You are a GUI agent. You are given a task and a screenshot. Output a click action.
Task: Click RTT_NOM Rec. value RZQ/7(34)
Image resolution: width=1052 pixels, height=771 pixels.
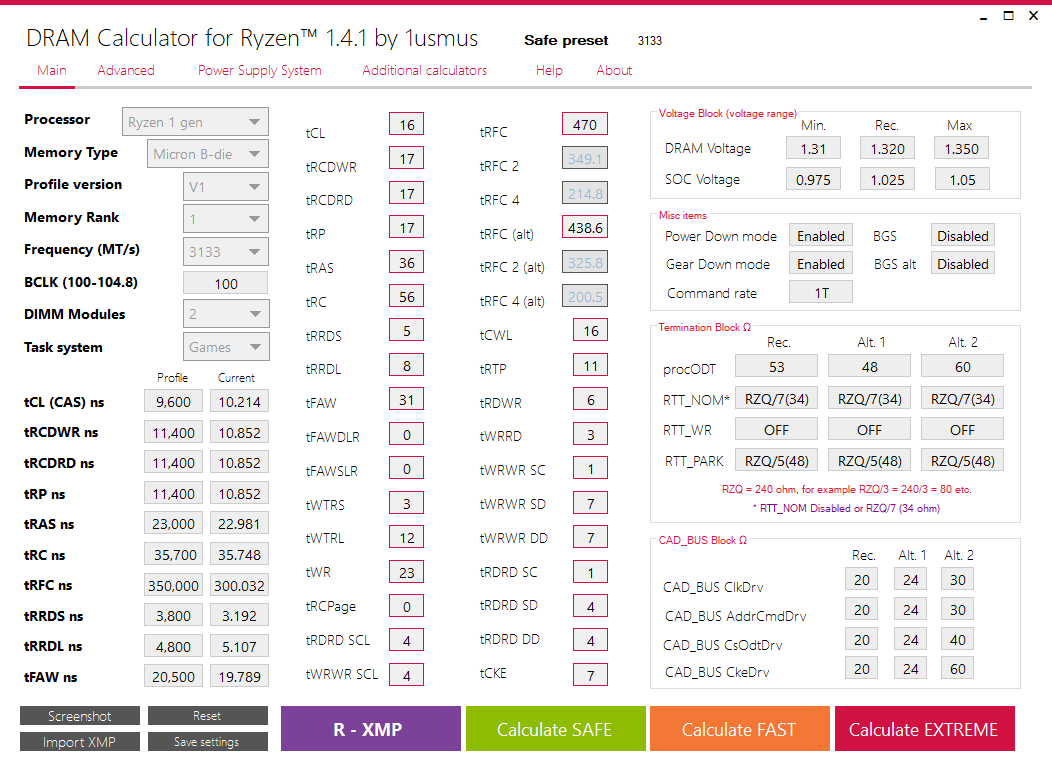click(776, 399)
